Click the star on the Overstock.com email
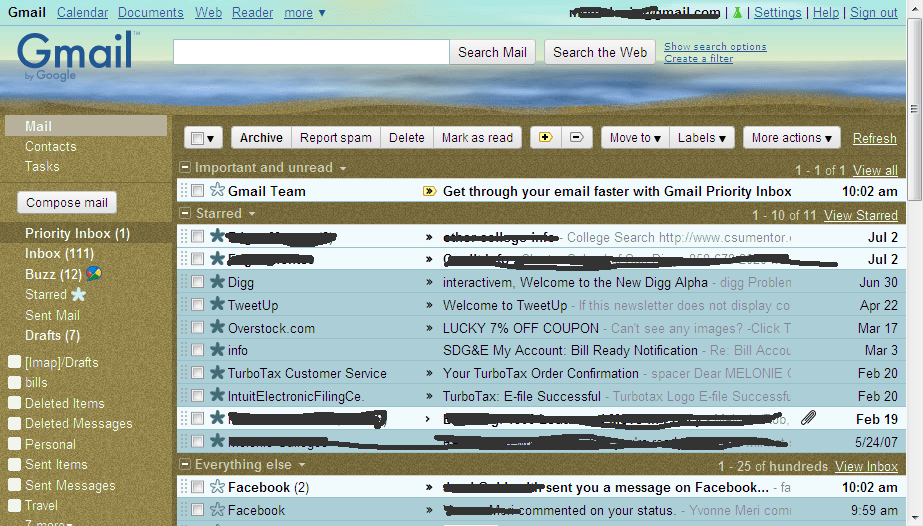Image resolution: width=923 pixels, height=526 pixels. (217, 328)
